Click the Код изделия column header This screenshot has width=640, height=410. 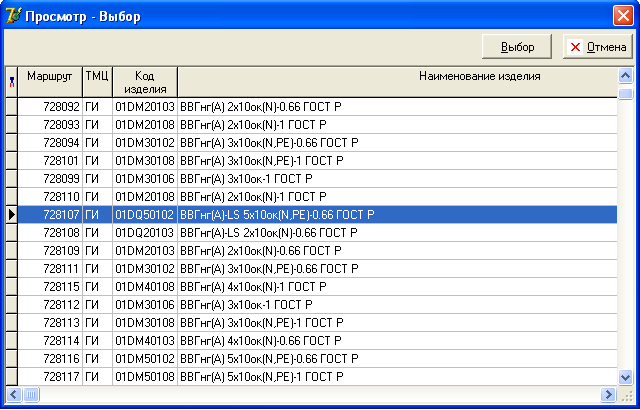click(145, 82)
